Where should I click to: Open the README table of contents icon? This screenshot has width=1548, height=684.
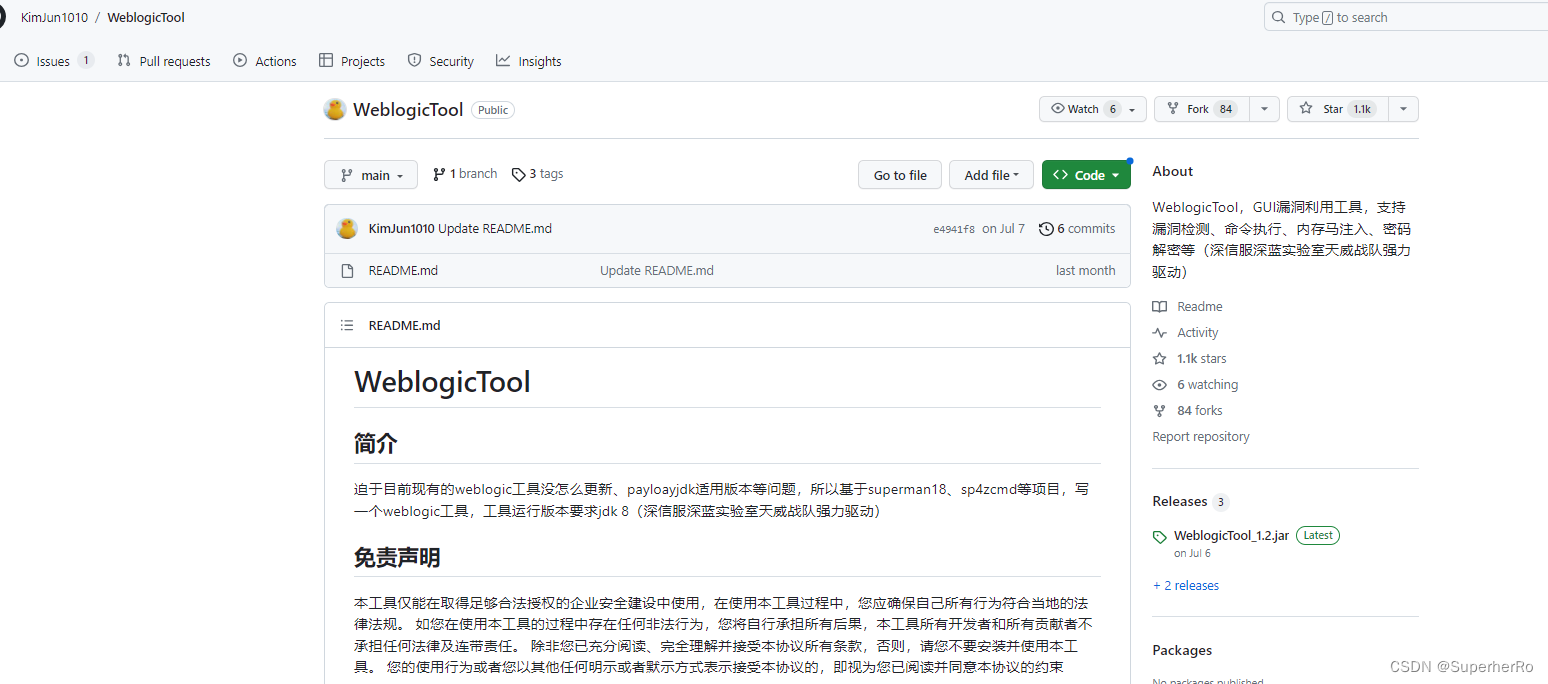tap(347, 325)
